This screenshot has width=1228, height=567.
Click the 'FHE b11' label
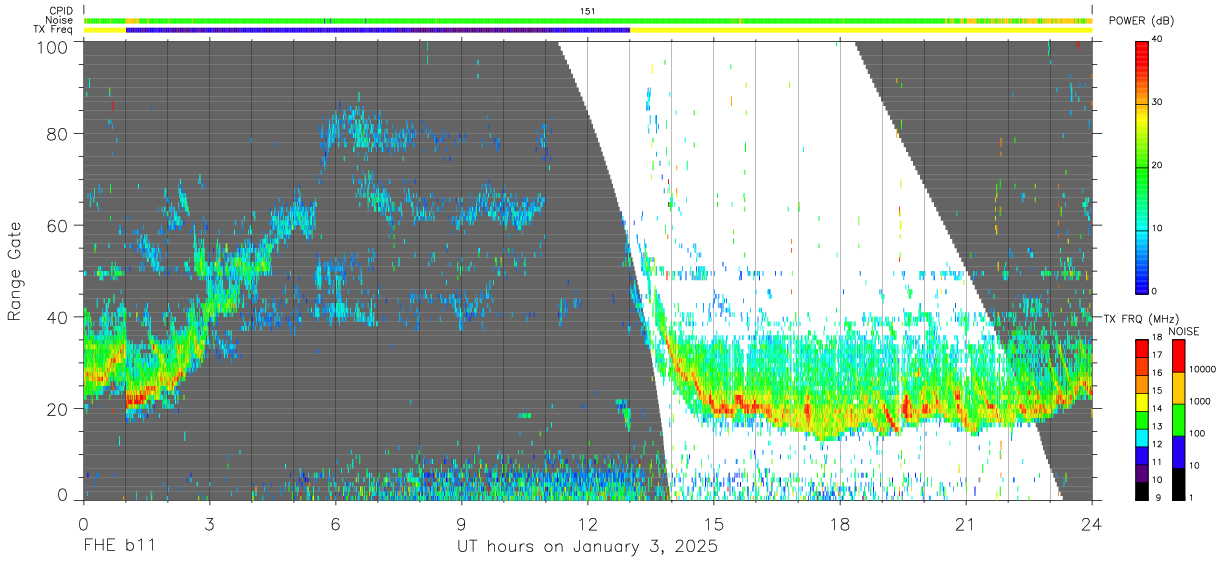tap(118, 547)
